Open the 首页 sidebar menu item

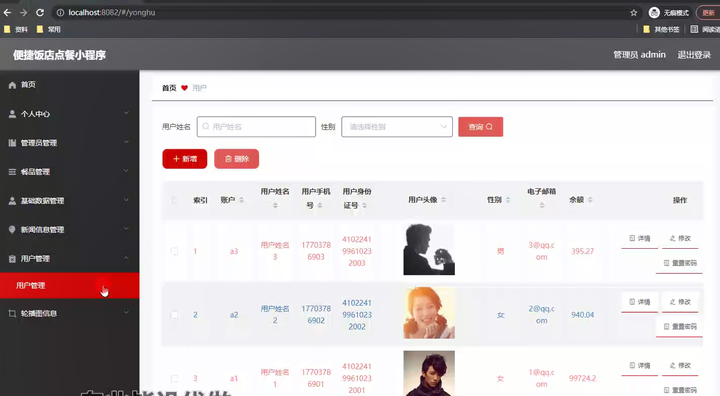click(x=69, y=85)
